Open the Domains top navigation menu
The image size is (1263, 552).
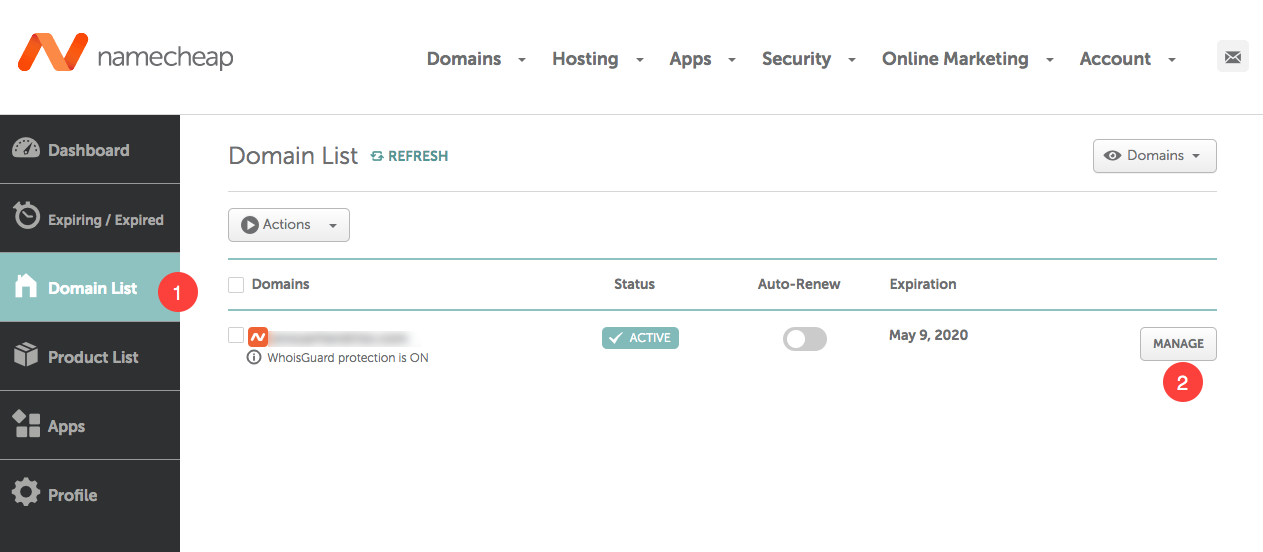(x=464, y=59)
